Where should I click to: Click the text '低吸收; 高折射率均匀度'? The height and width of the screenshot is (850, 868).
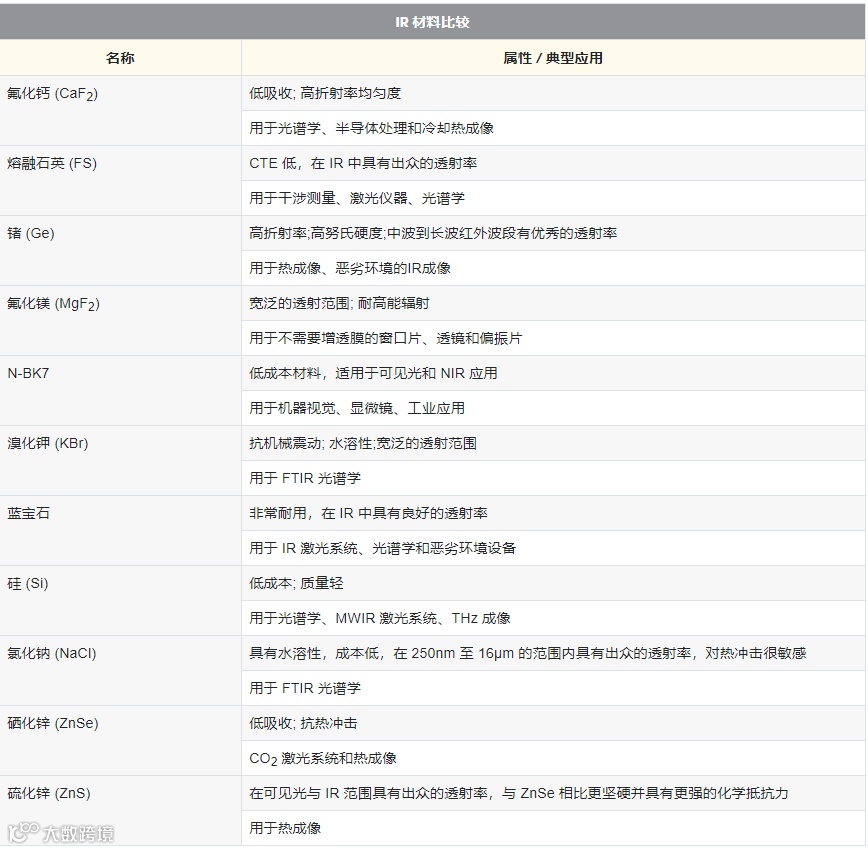click(325, 93)
